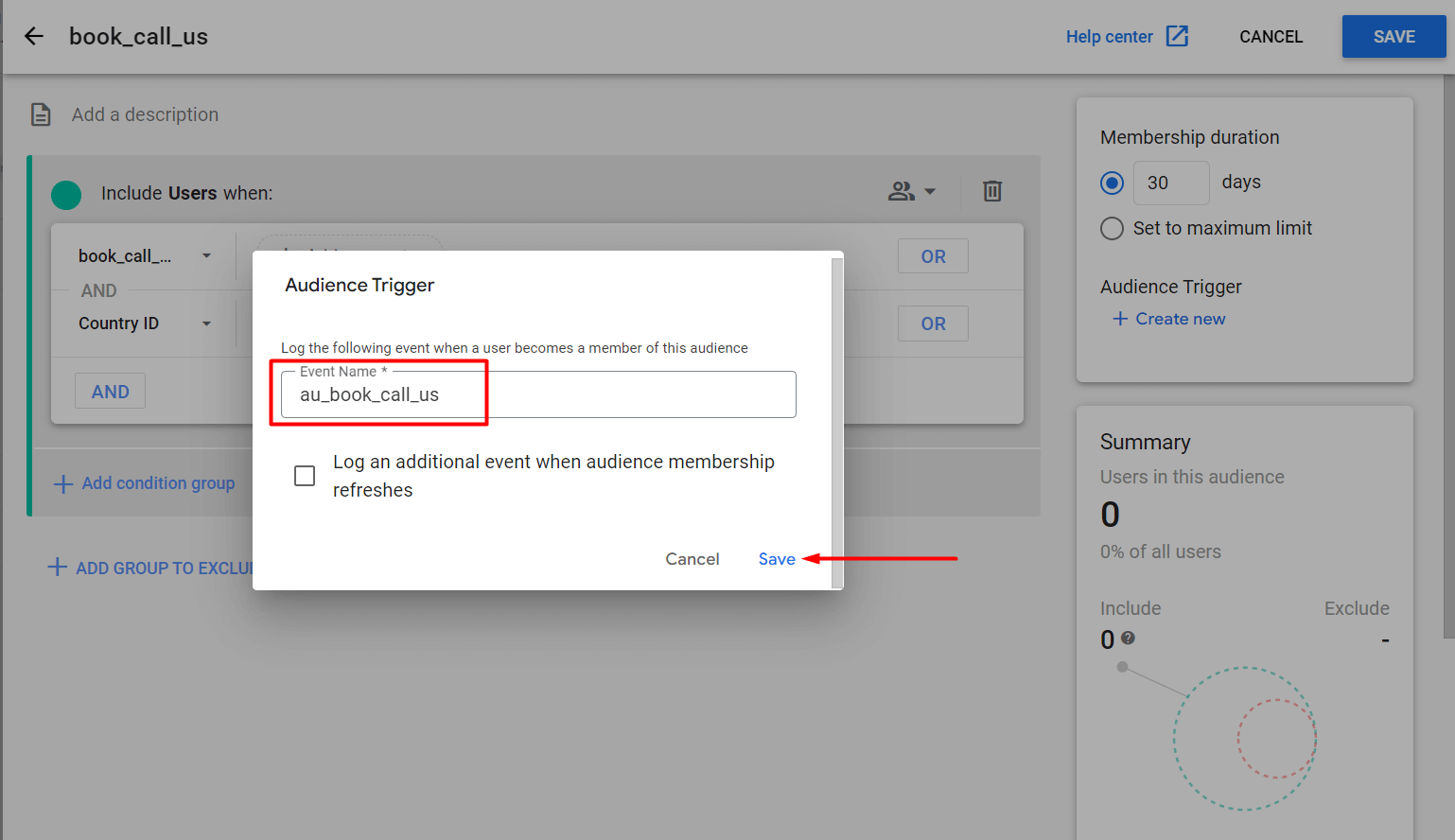Image resolution: width=1455 pixels, height=840 pixels.
Task: Open Help center external link icon
Action: [1177, 37]
